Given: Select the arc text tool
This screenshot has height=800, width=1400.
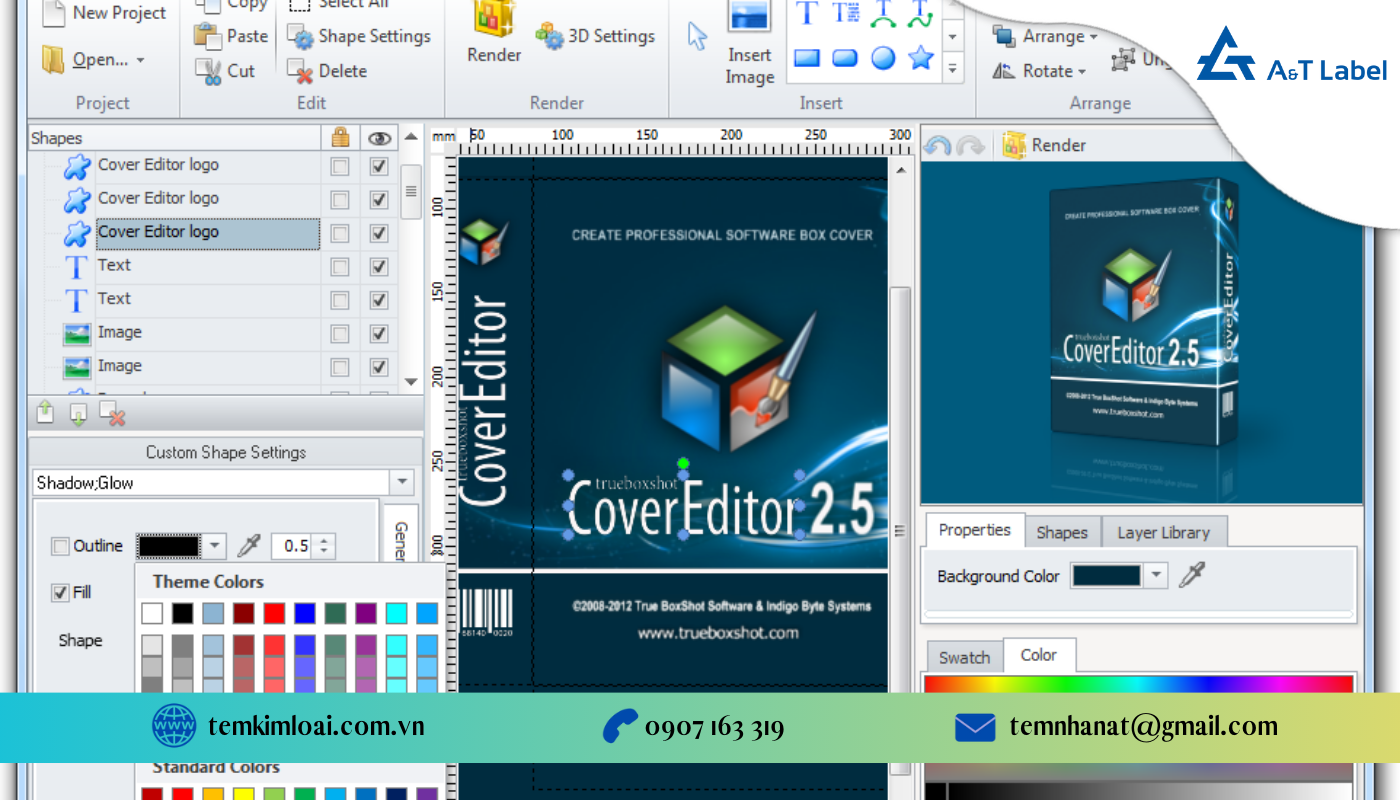Looking at the screenshot, I should pyautogui.click(x=883, y=12).
